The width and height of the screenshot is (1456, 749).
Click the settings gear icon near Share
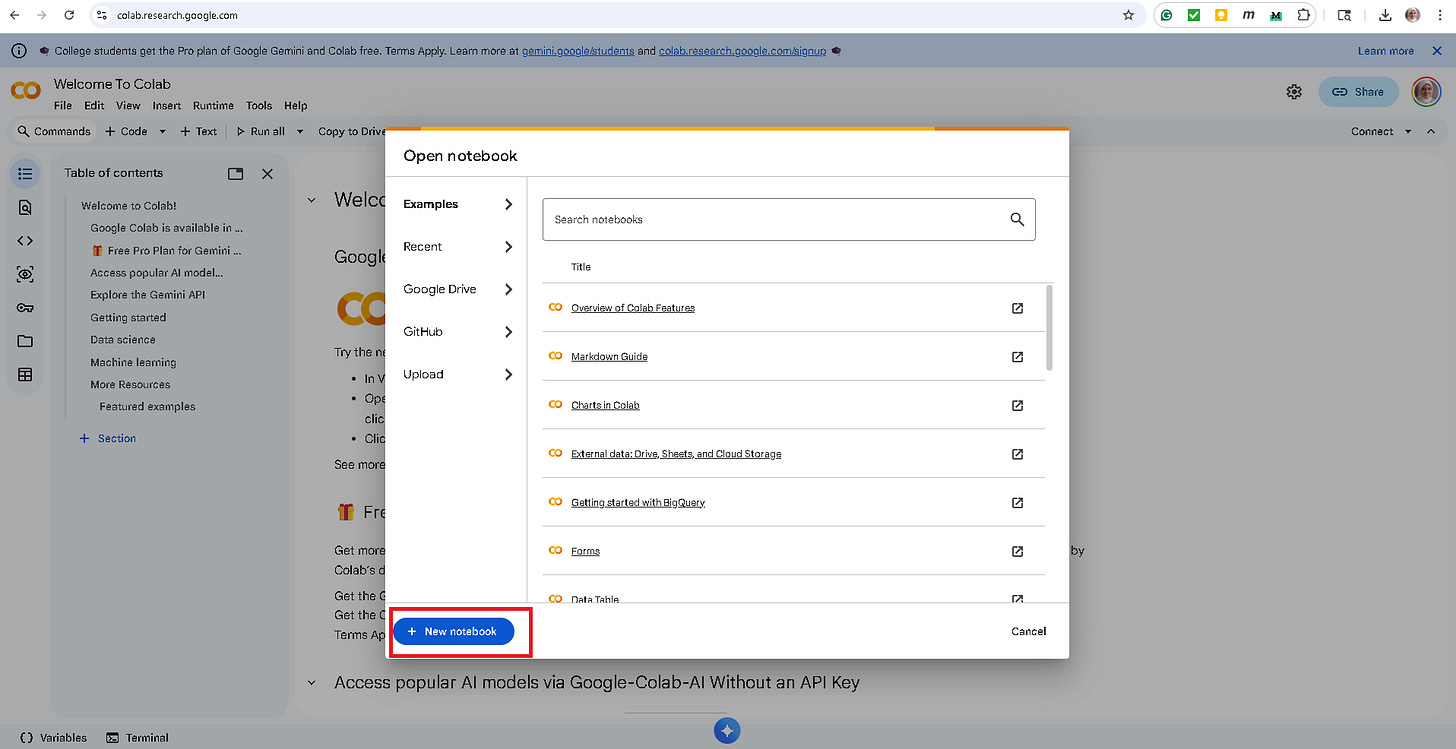(x=1294, y=92)
